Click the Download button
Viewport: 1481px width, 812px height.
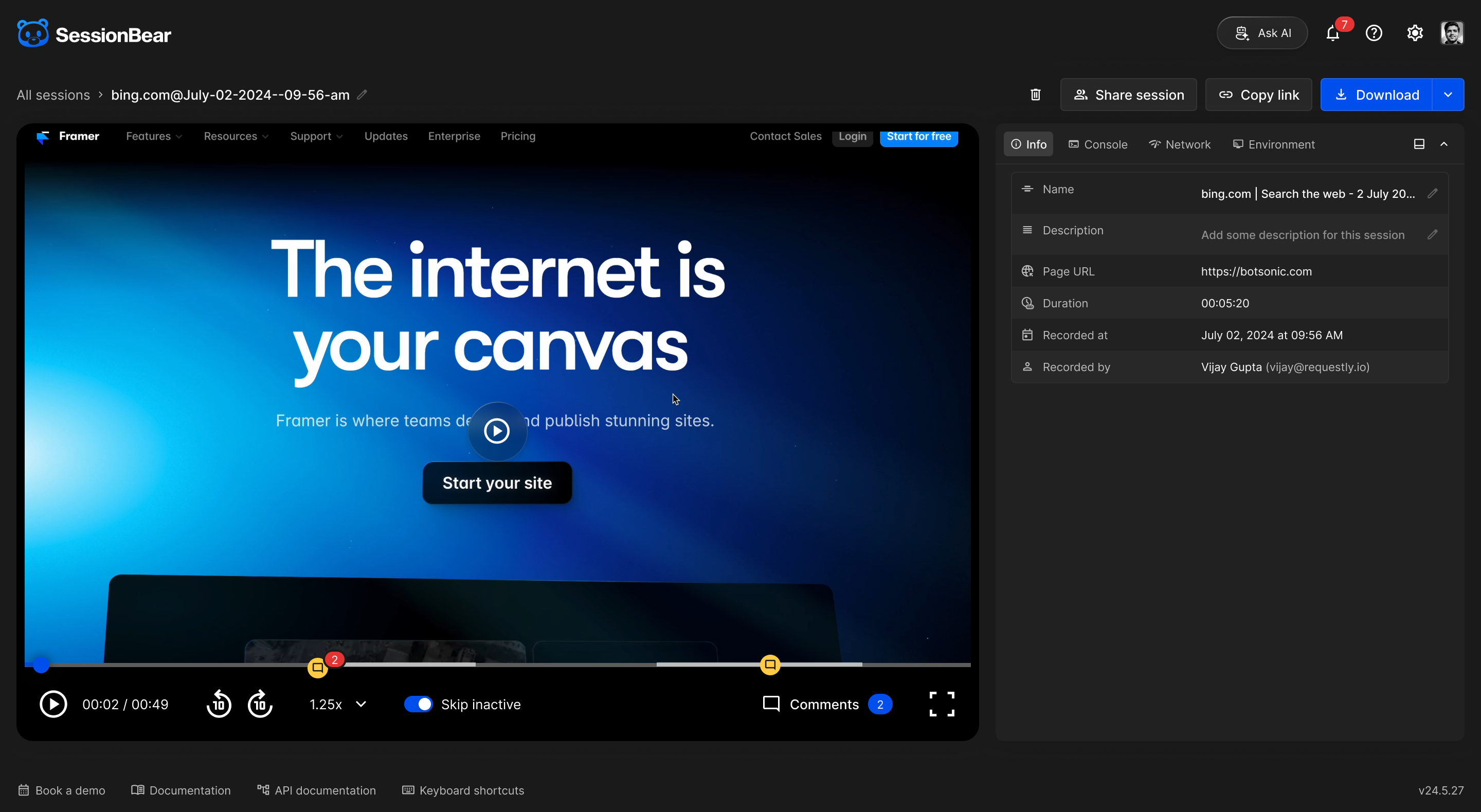click(x=1376, y=94)
